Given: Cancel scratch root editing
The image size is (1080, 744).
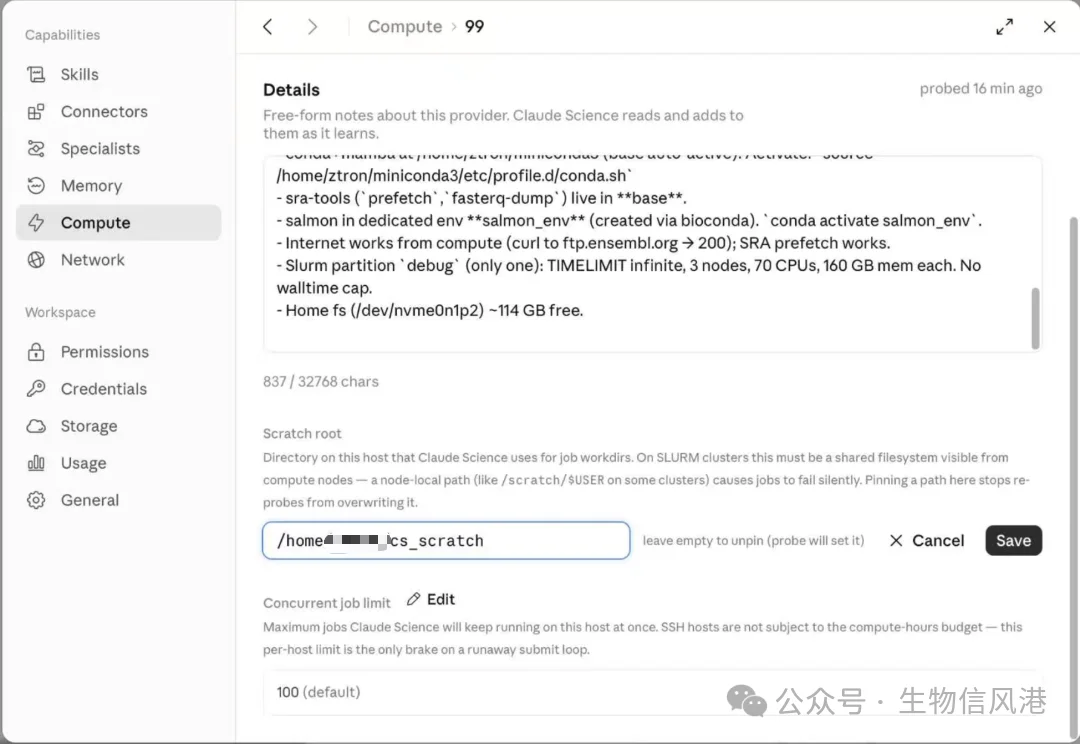Looking at the screenshot, I should click(926, 541).
